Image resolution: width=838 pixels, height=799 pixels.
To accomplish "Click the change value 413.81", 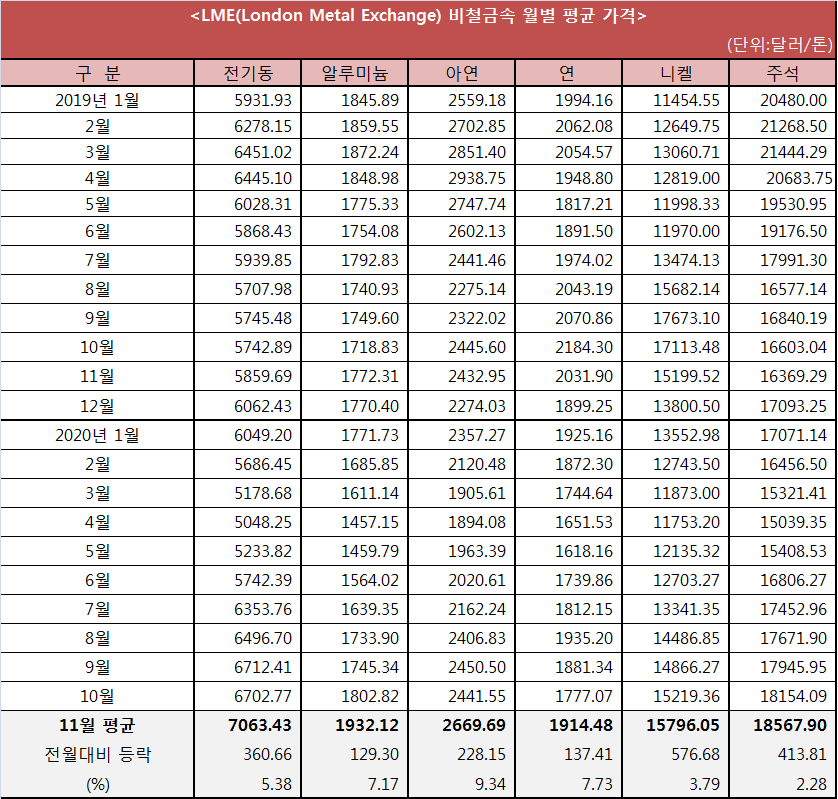I will (x=802, y=755).
